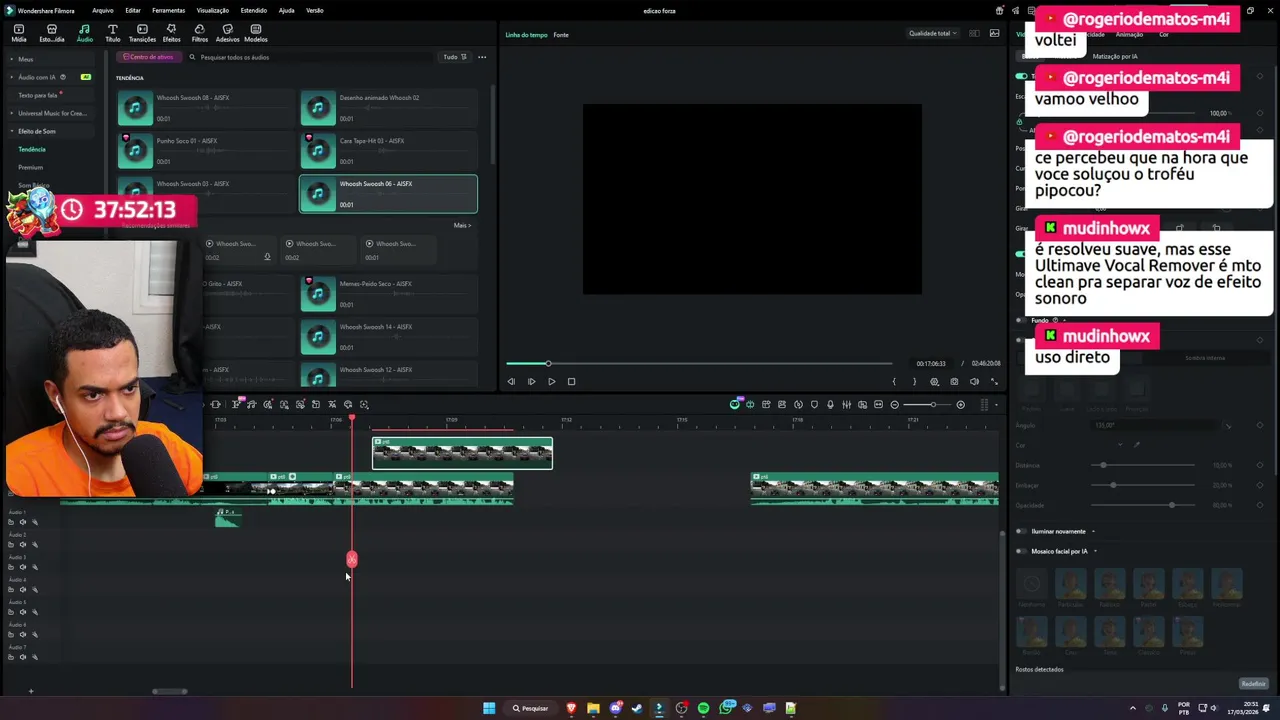Screen dimensions: 1280x720
Task: Click the fullscreen preview icon
Action: point(994,381)
